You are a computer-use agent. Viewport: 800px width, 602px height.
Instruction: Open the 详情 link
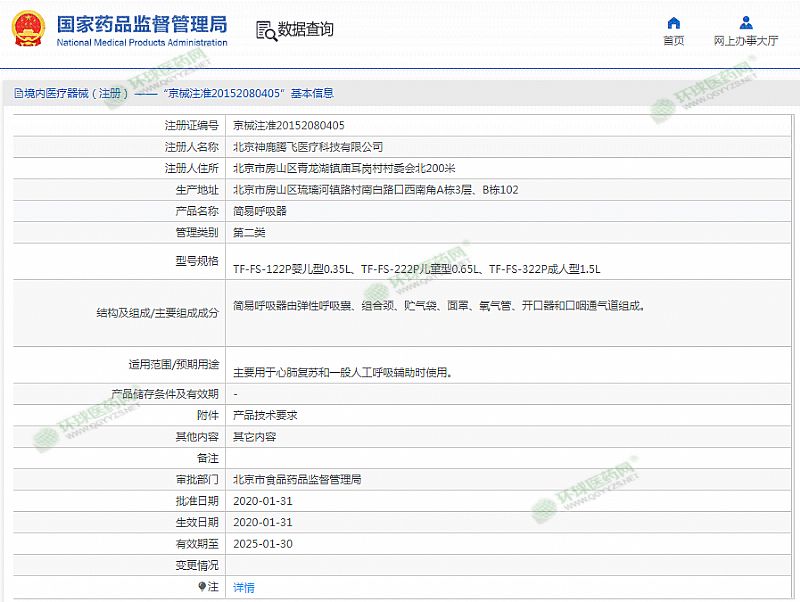point(243,587)
